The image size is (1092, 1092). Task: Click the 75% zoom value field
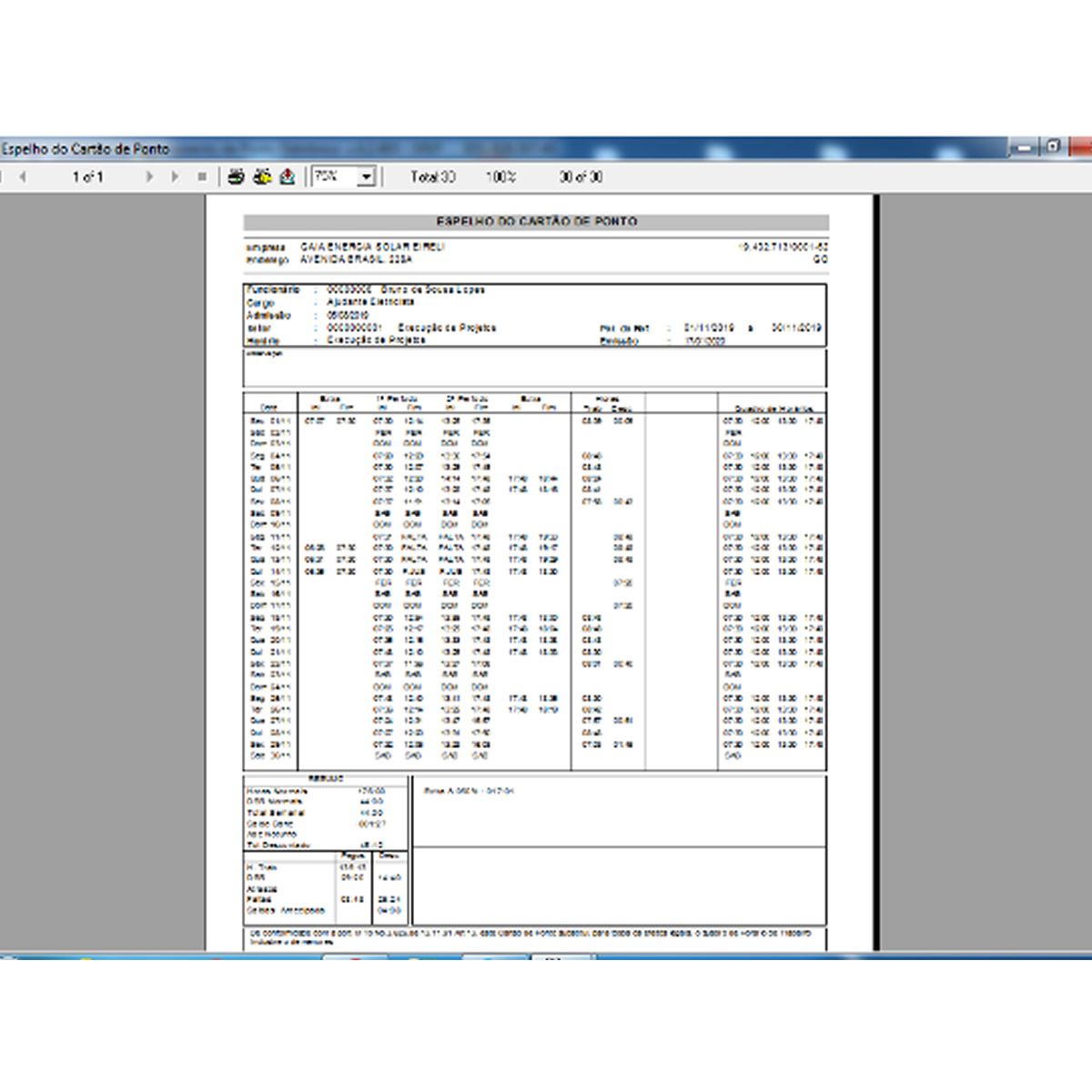(x=333, y=177)
